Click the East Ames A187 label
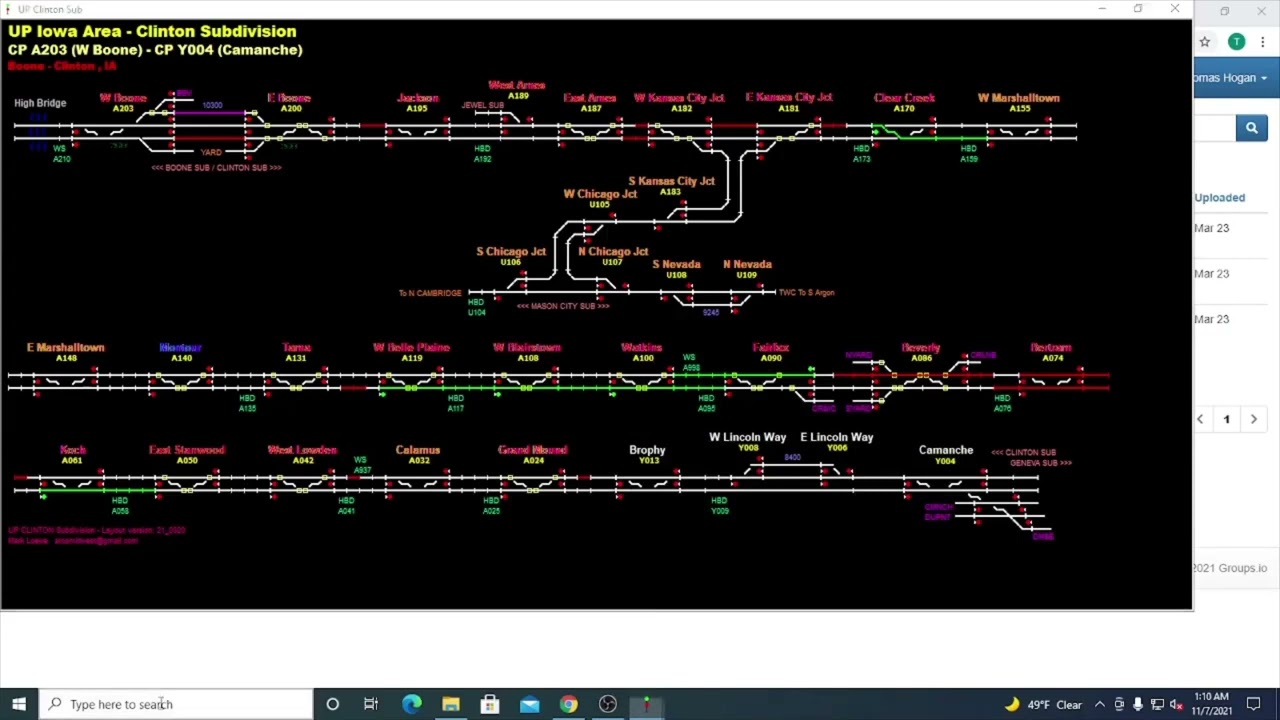The image size is (1280, 720). coord(590,103)
